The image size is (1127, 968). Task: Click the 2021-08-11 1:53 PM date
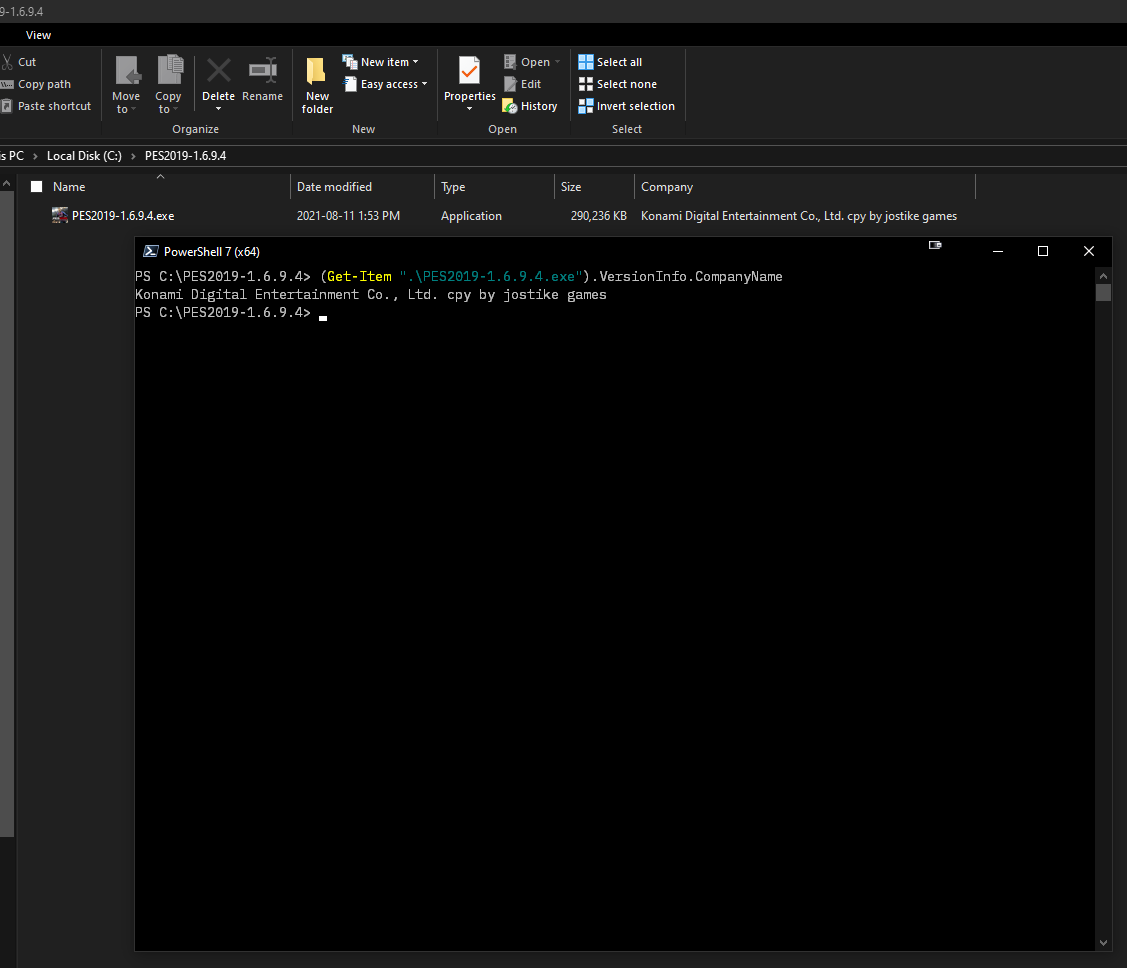pos(348,216)
